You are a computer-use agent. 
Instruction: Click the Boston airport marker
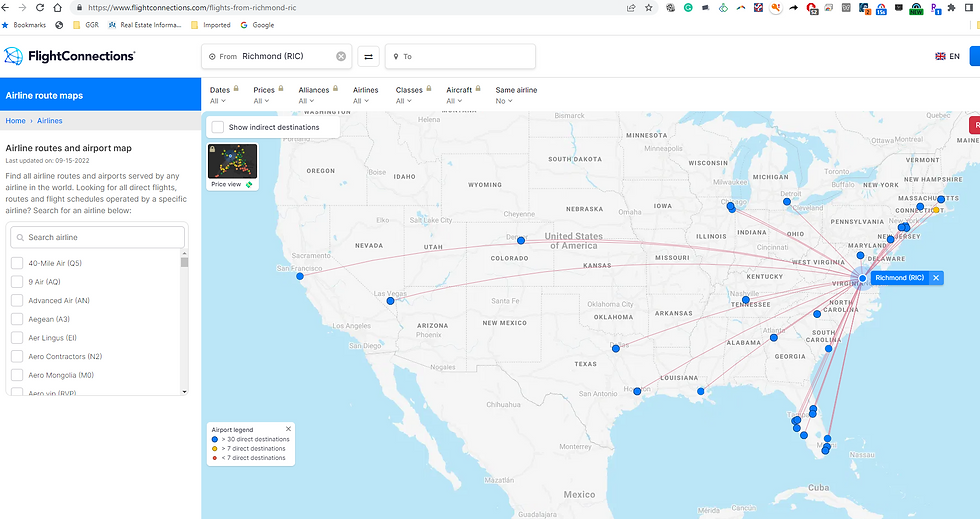coord(941,199)
